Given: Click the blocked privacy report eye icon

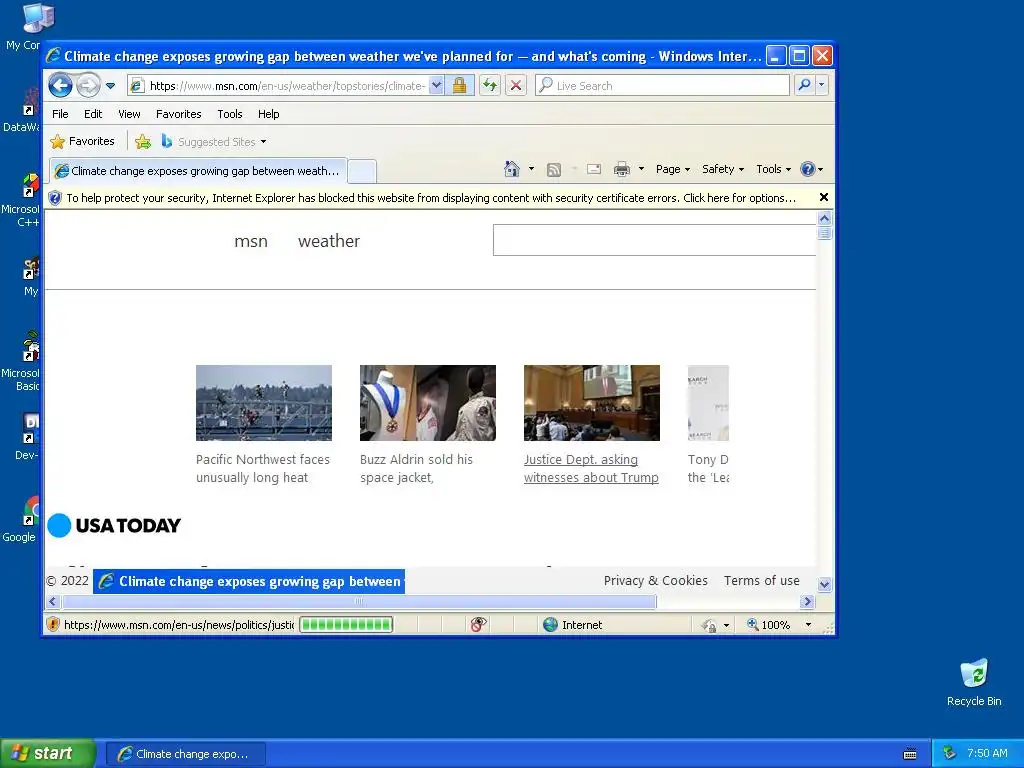Looking at the screenshot, I should [478, 625].
